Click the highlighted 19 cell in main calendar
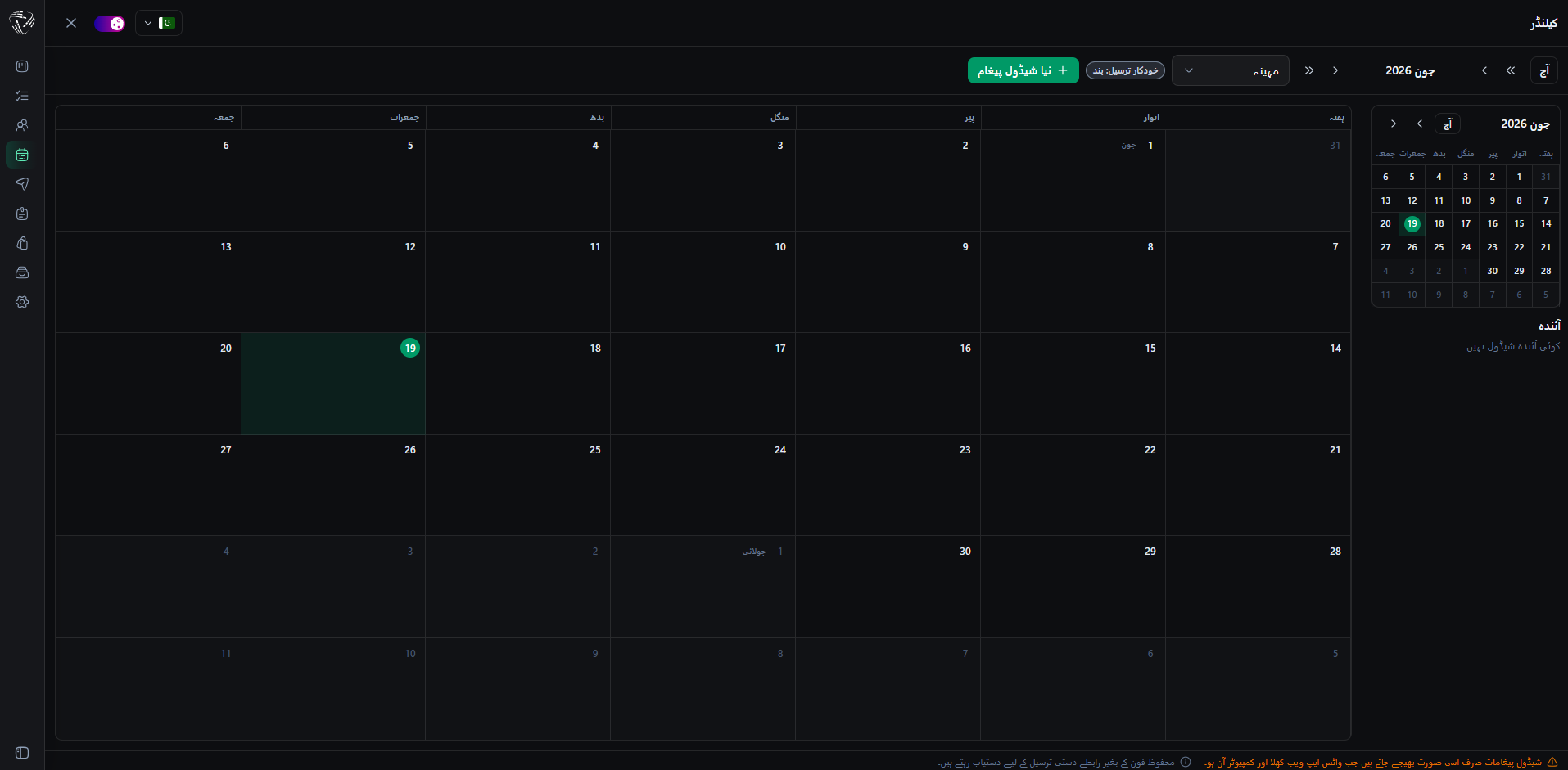This screenshot has height=770, width=1568. [x=333, y=383]
